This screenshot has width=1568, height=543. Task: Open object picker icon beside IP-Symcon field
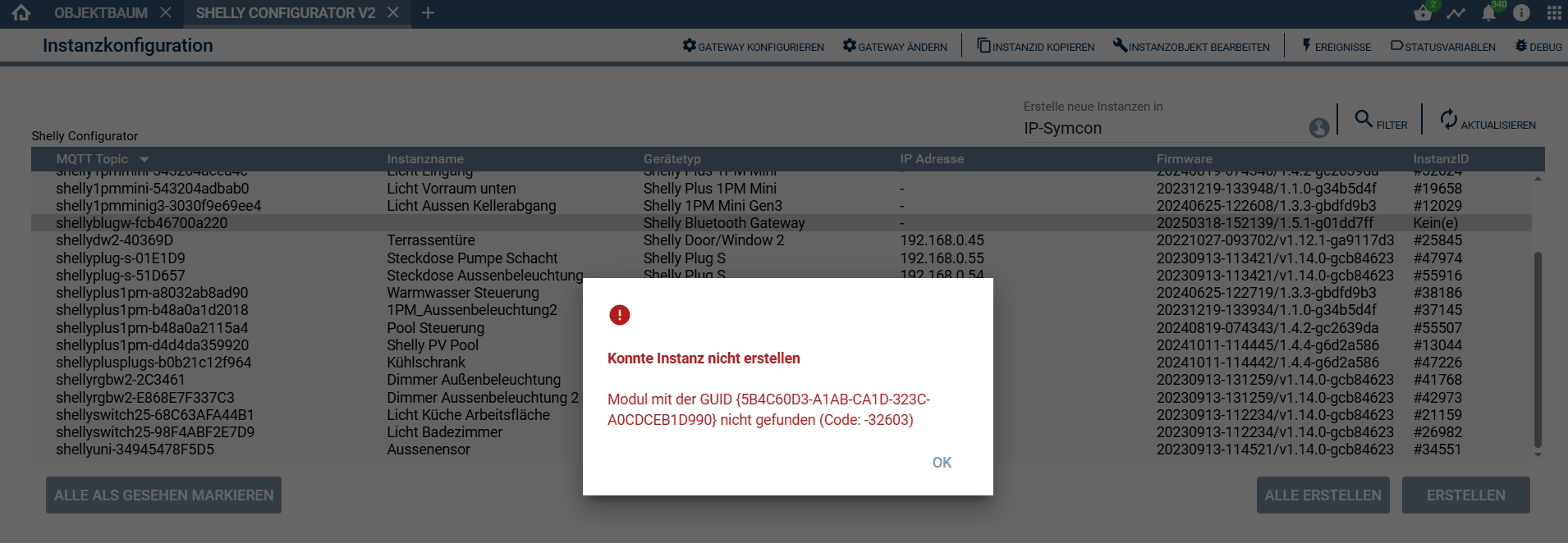[x=1319, y=128]
